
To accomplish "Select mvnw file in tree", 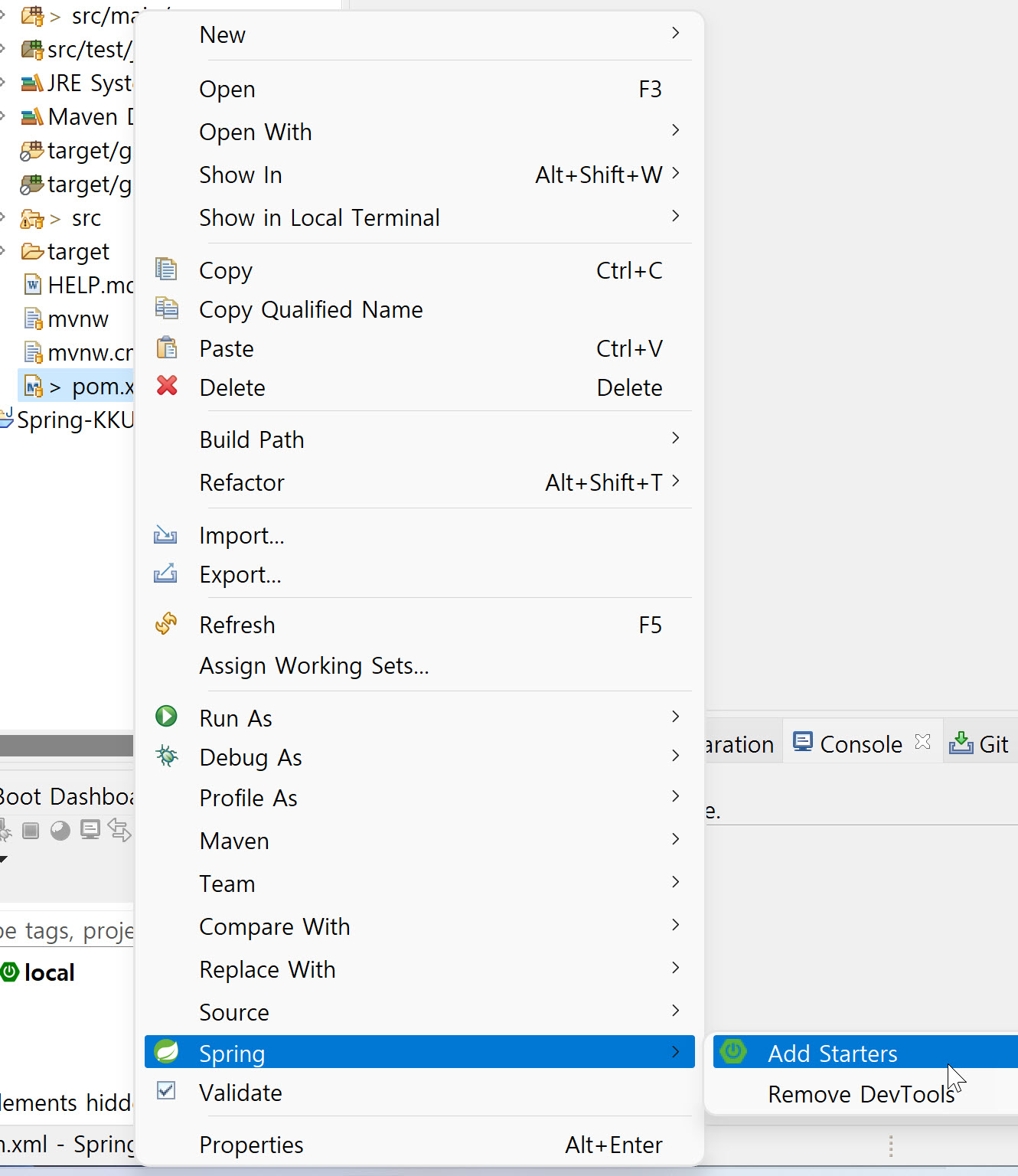I will 78,318.
